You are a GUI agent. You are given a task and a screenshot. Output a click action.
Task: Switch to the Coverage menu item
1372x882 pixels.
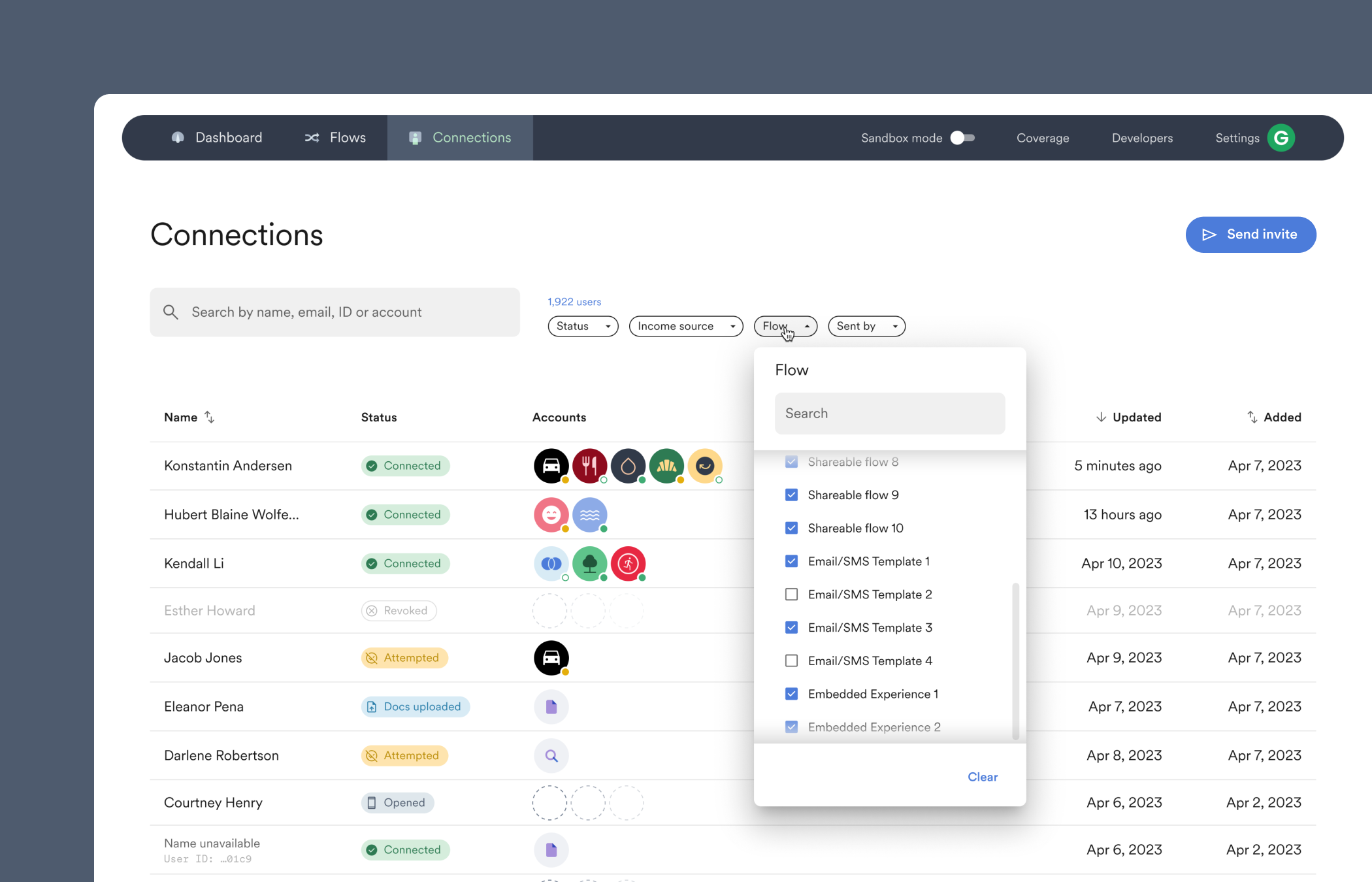tap(1043, 137)
